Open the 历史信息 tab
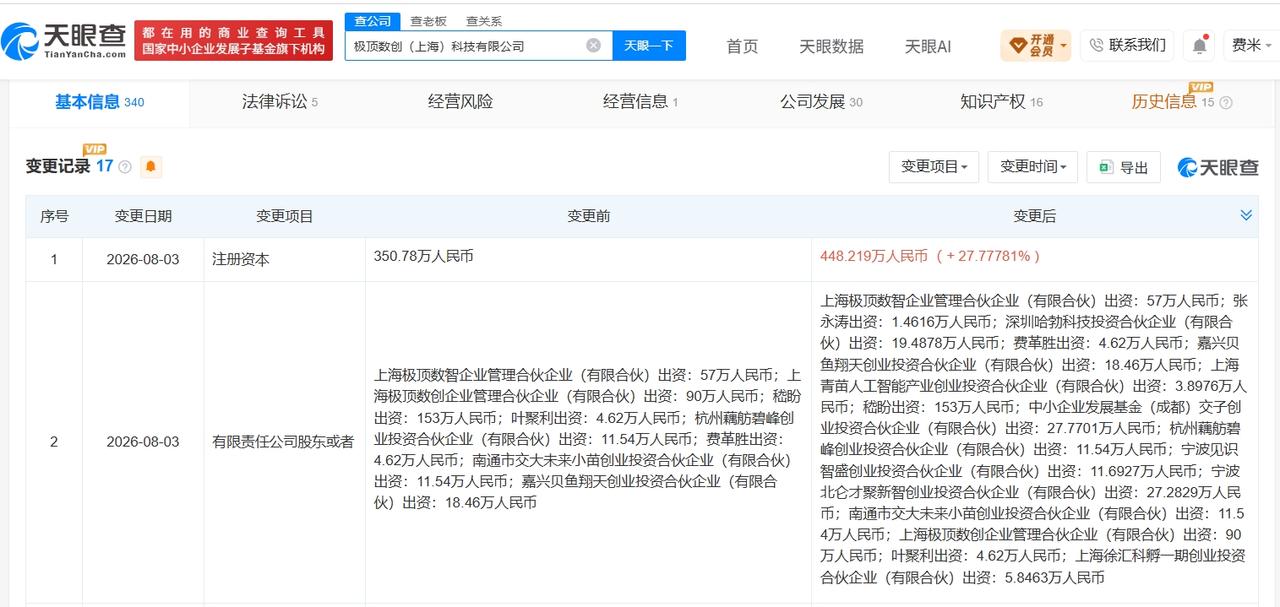Image resolution: width=1280 pixels, height=607 pixels. coord(1165,102)
